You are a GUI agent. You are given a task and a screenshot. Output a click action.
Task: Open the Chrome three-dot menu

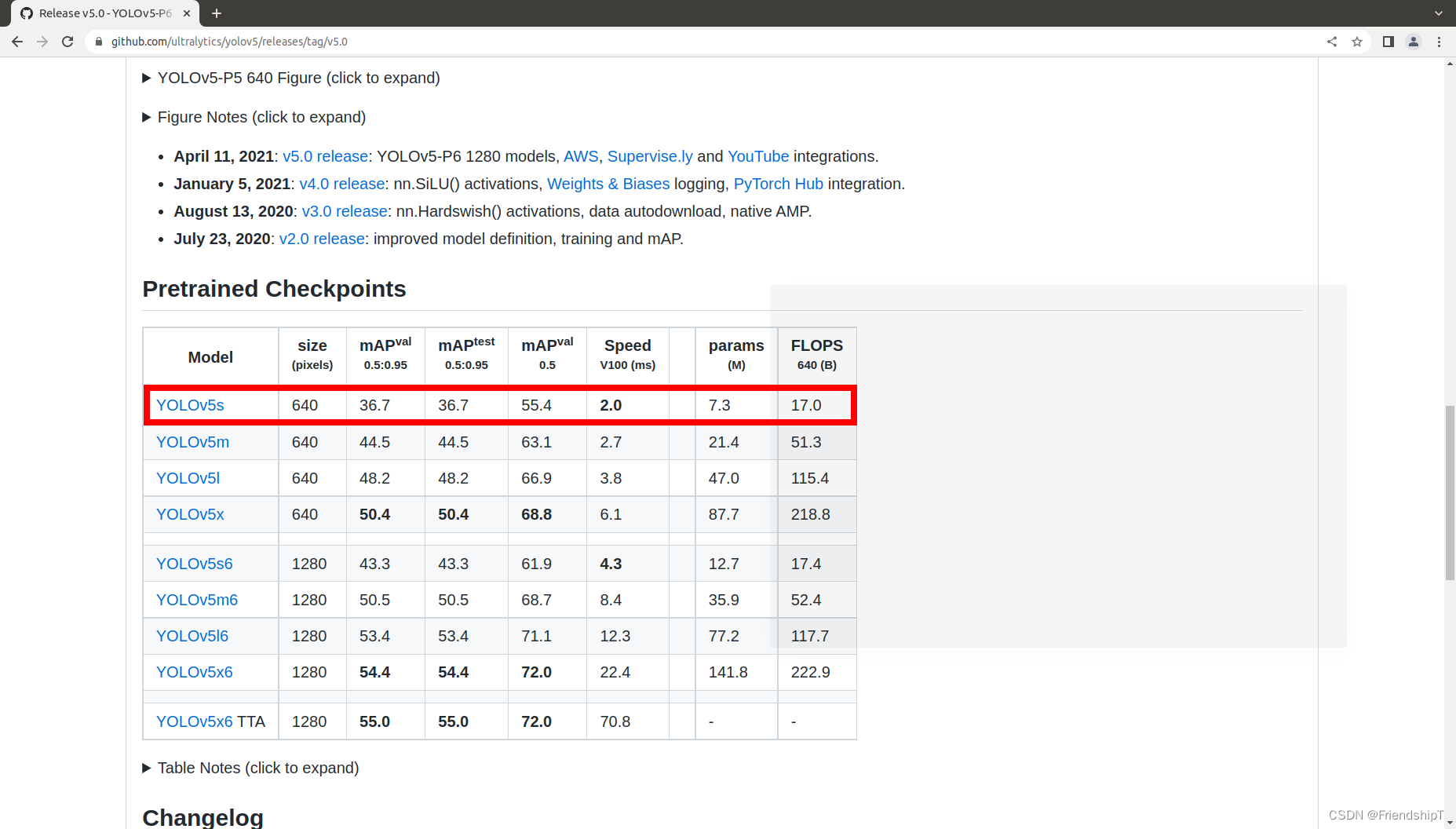coord(1439,42)
